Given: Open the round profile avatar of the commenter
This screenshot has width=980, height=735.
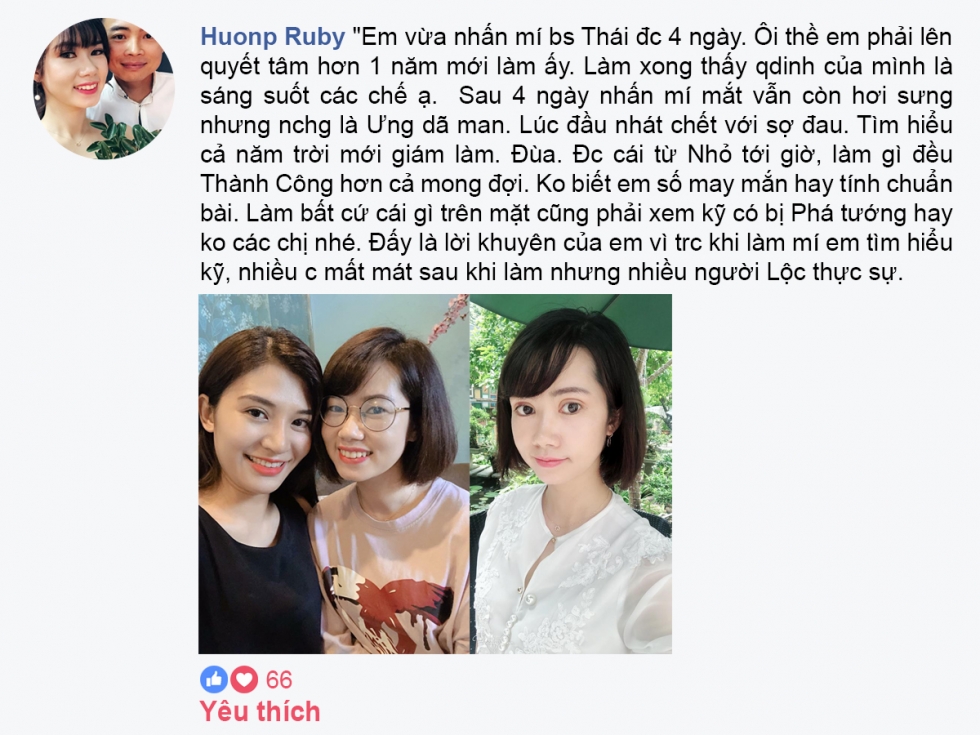Looking at the screenshot, I should point(104,88).
